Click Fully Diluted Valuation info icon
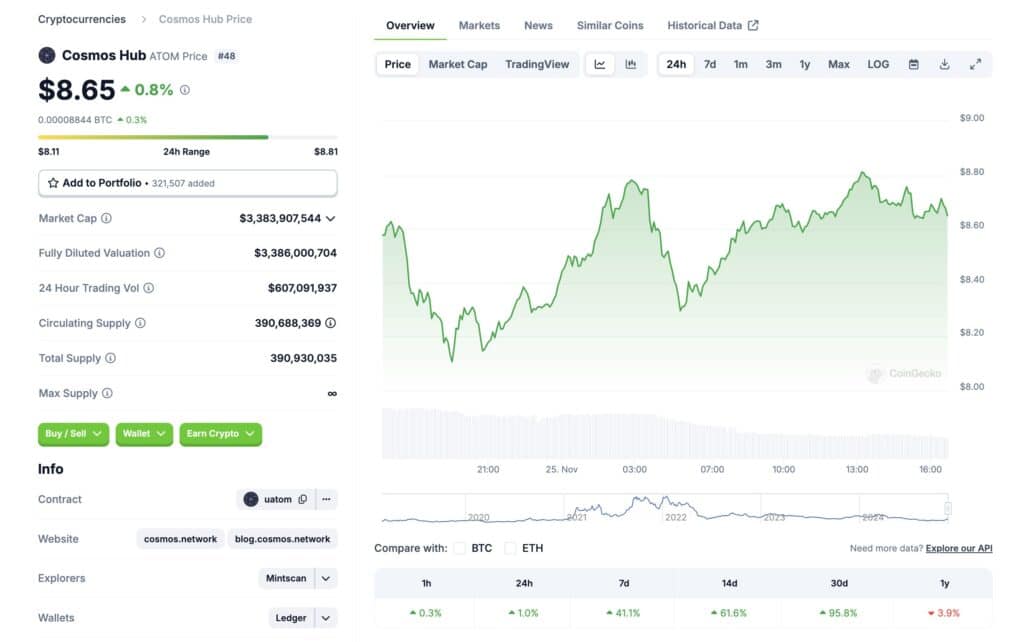Screen dimensions: 1024x642 click(x=159, y=253)
